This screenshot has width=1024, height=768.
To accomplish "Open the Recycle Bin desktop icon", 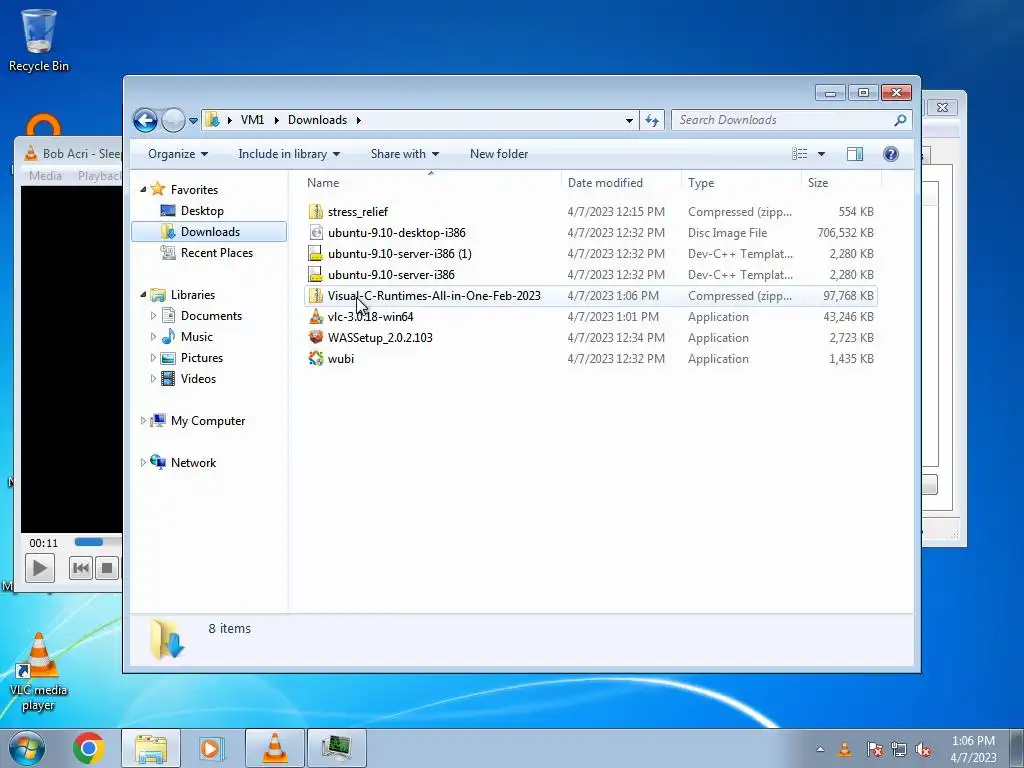I will point(39,39).
